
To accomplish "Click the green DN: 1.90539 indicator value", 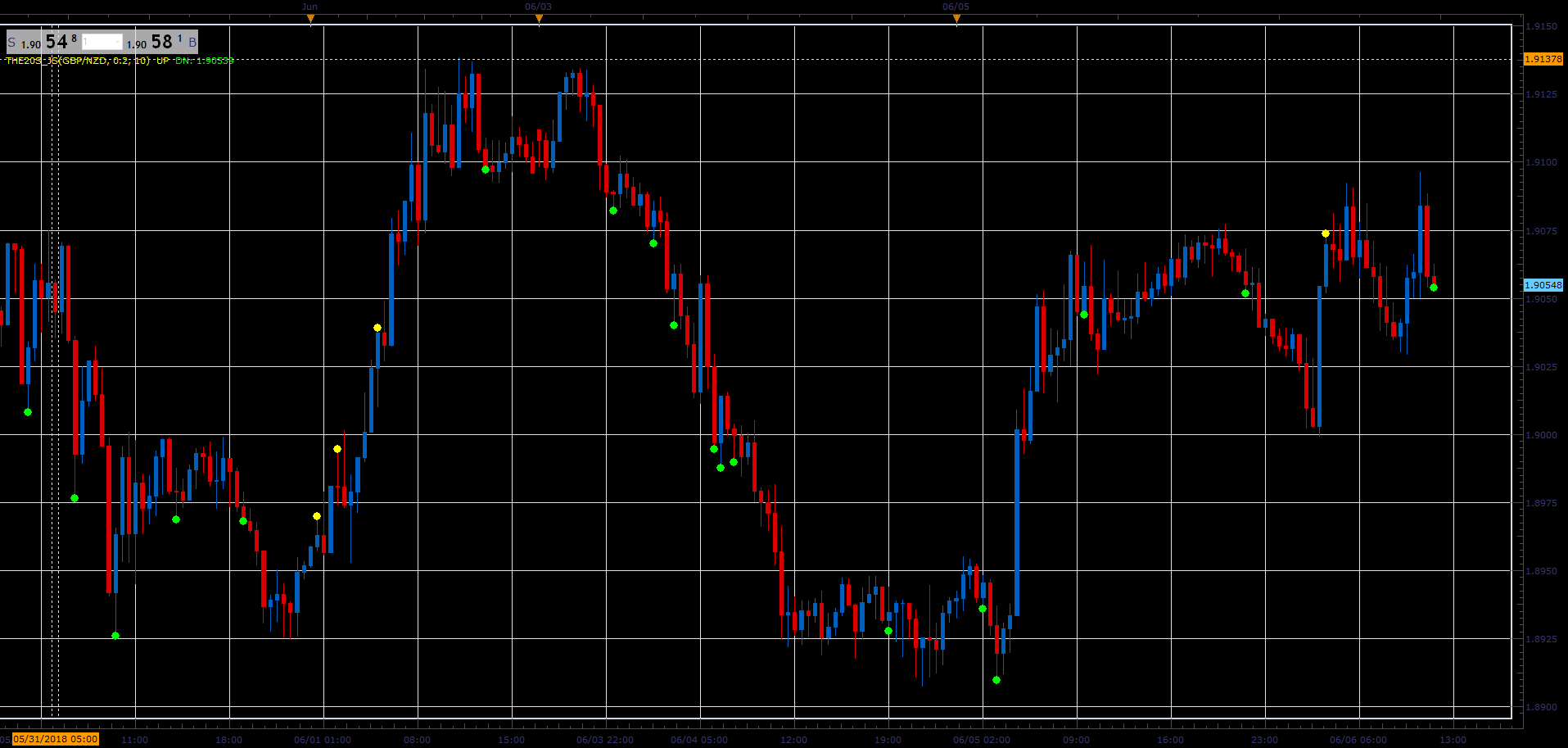I will pyautogui.click(x=205, y=61).
